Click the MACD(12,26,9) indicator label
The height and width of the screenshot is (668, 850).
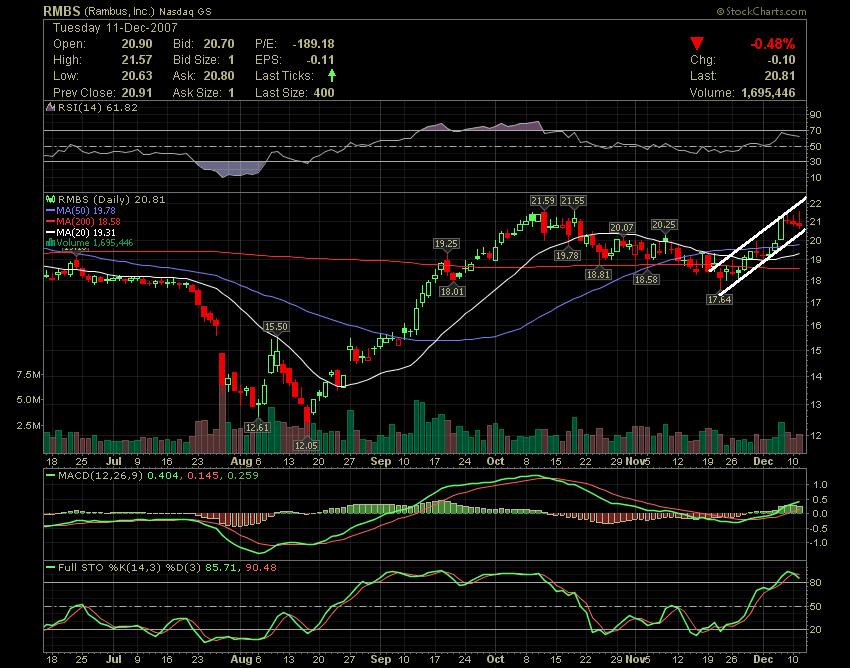(101, 476)
